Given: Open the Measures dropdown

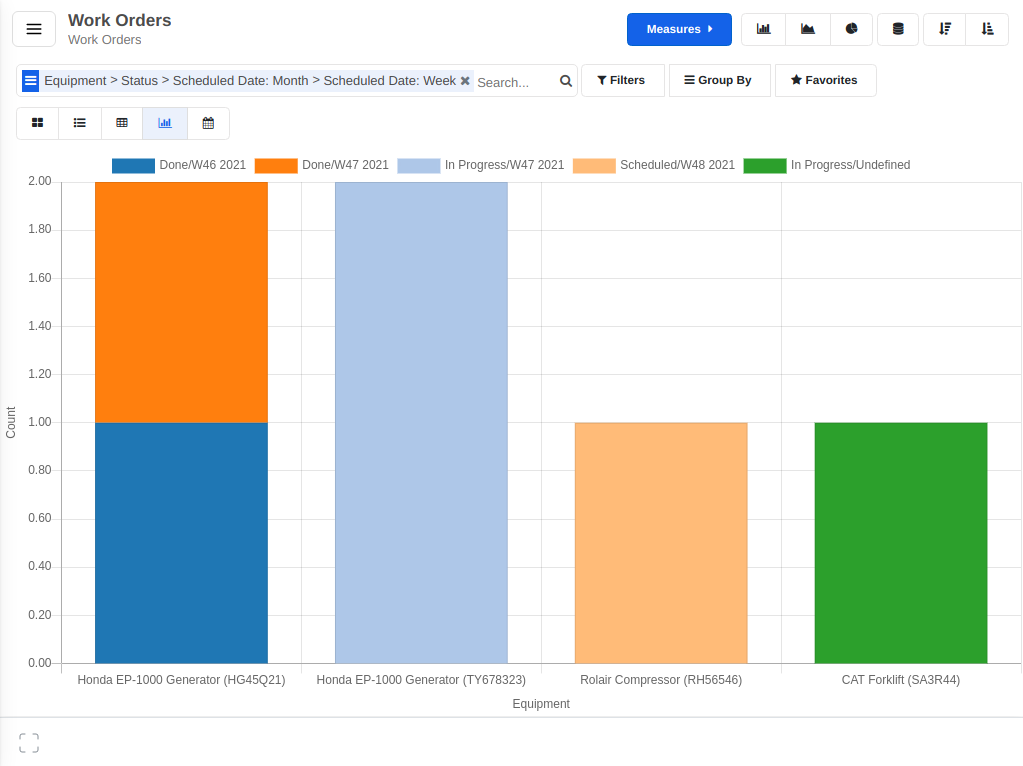Looking at the screenshot, I should coord(679,29).
